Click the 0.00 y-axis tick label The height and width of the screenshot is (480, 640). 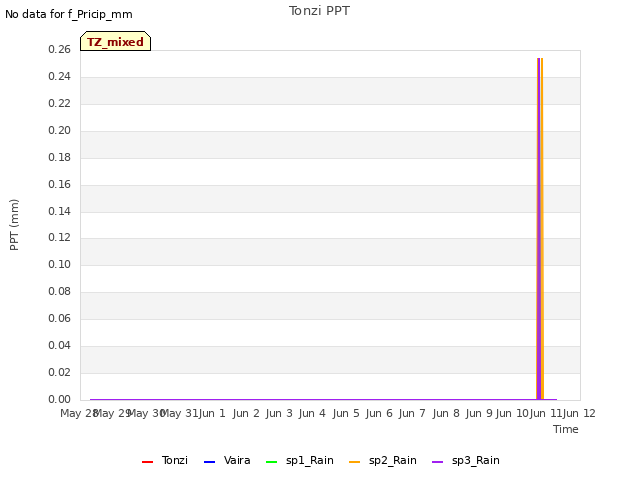click(60, 399)
